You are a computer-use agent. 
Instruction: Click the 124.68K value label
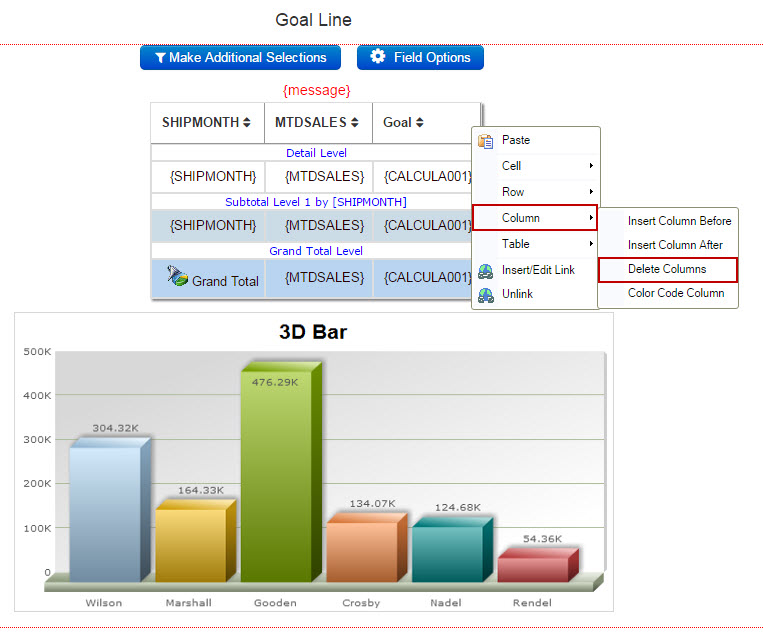(x=458, y=507)
